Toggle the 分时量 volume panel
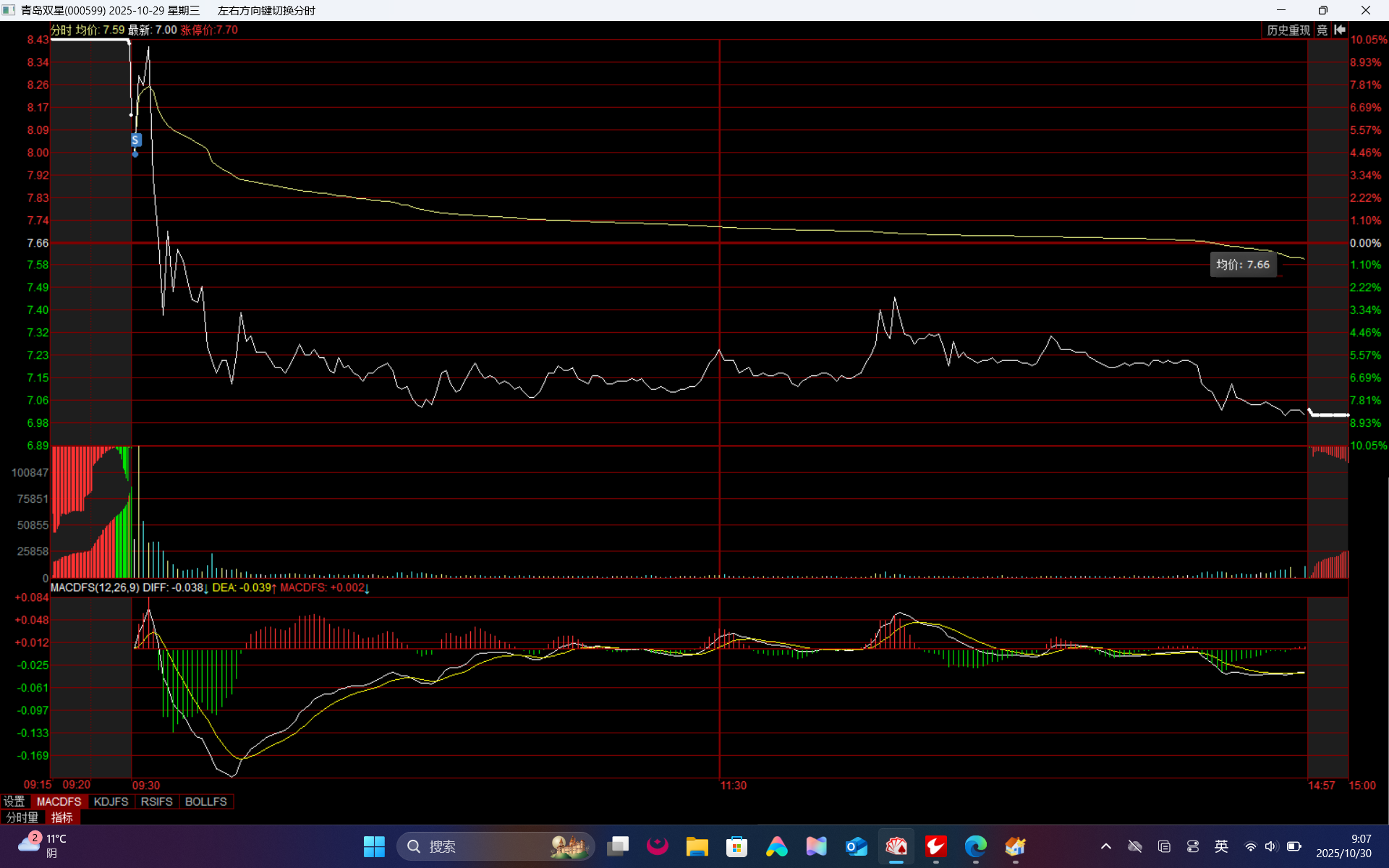The width and height of the screenshot is (1389, 868). [22, 817]
